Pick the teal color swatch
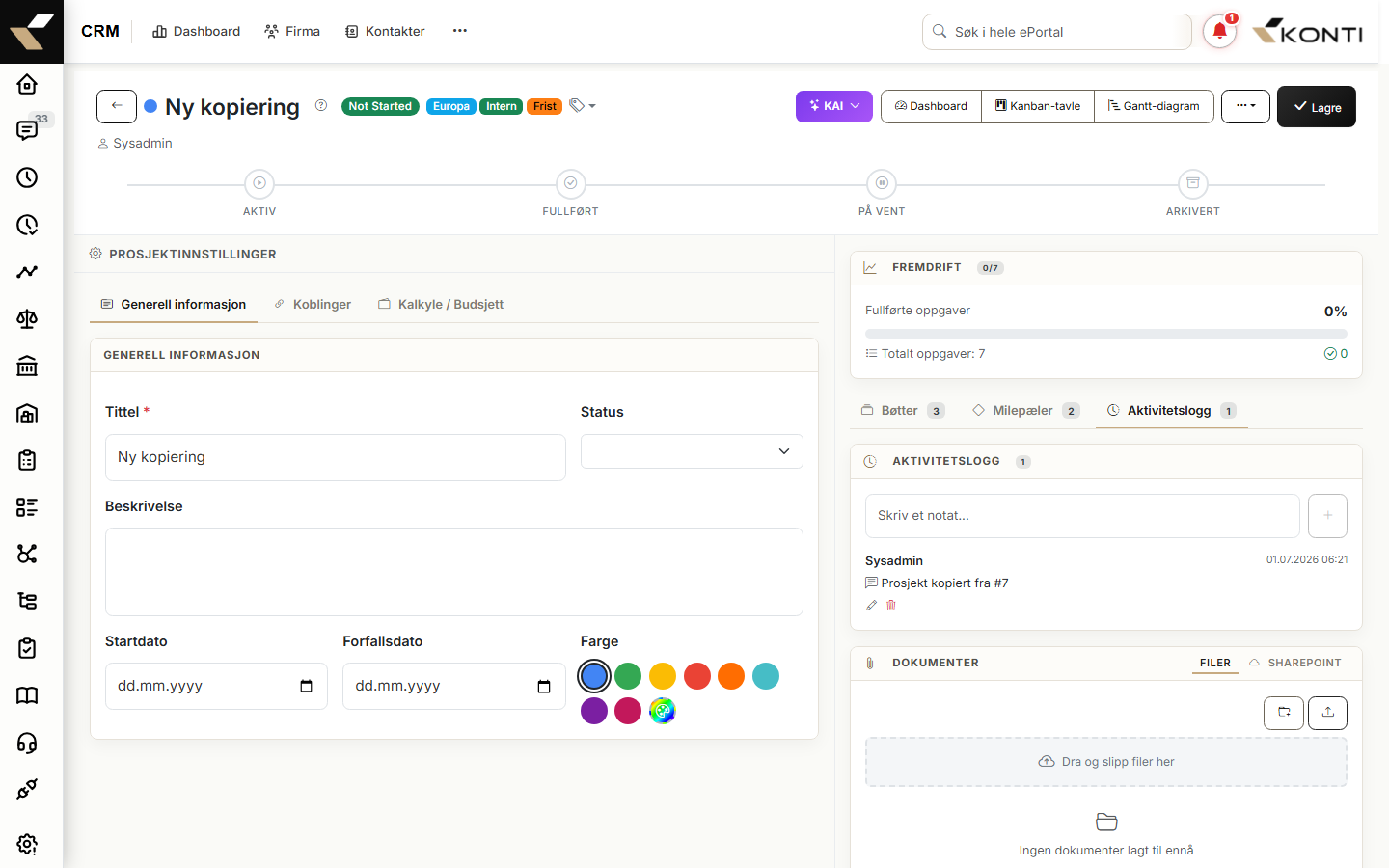This screenshot has height=868, width=1389. pyautogui.click(x=766, y=676)
